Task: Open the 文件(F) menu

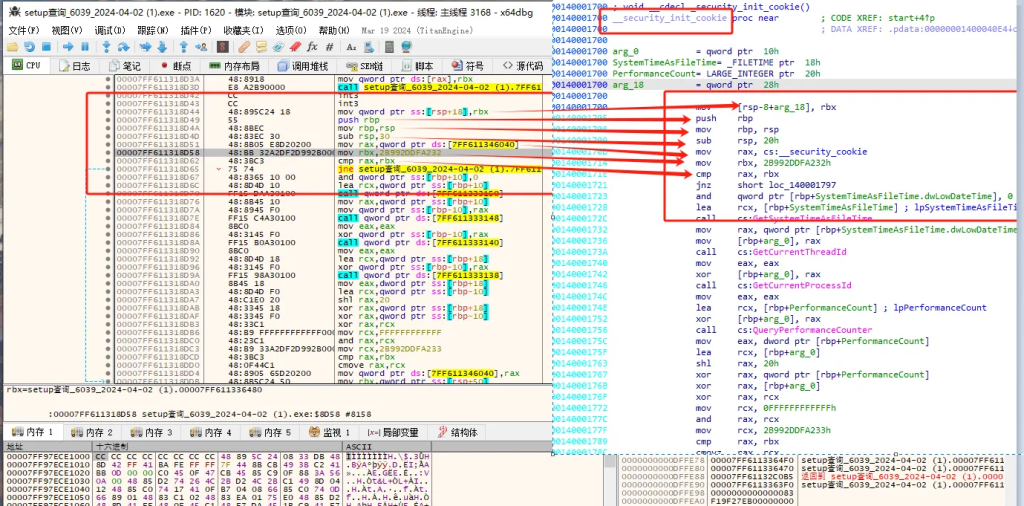Action: coord(22,31)
